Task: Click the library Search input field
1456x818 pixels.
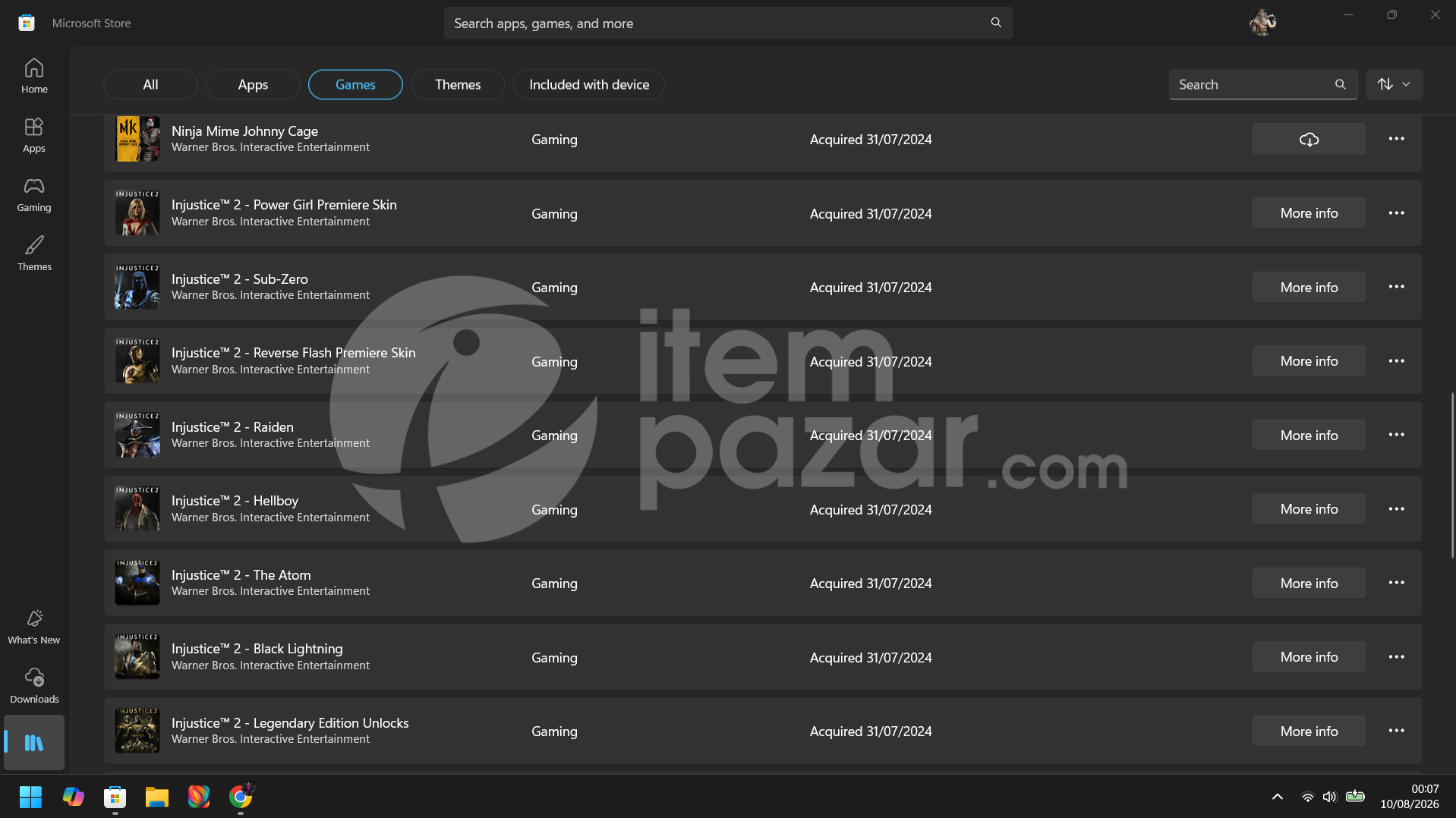Action: [1263, 84]
